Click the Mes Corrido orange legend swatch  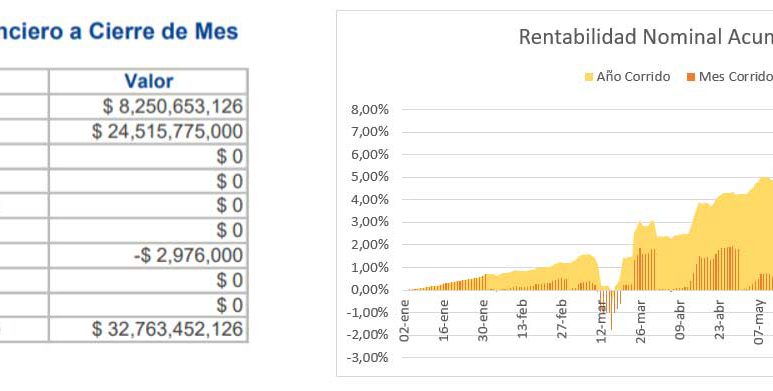pos(691,77)
